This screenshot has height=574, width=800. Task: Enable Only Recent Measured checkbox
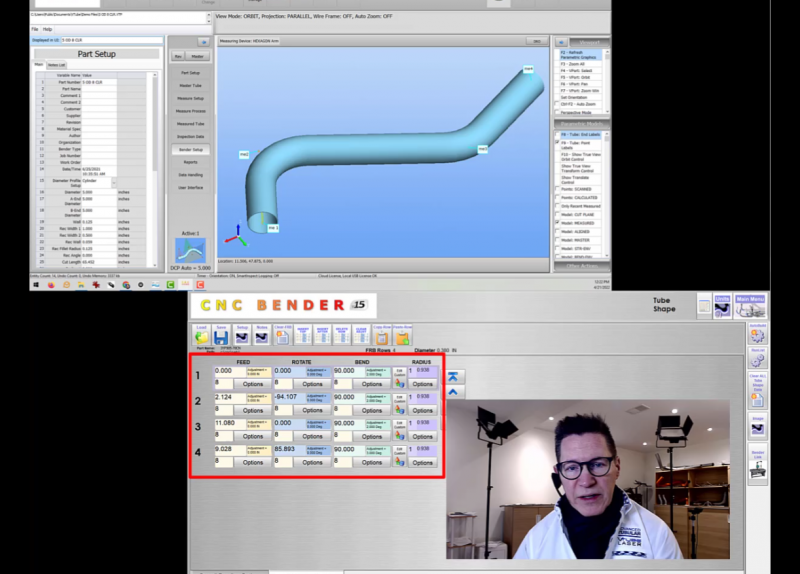coord(558,206)
